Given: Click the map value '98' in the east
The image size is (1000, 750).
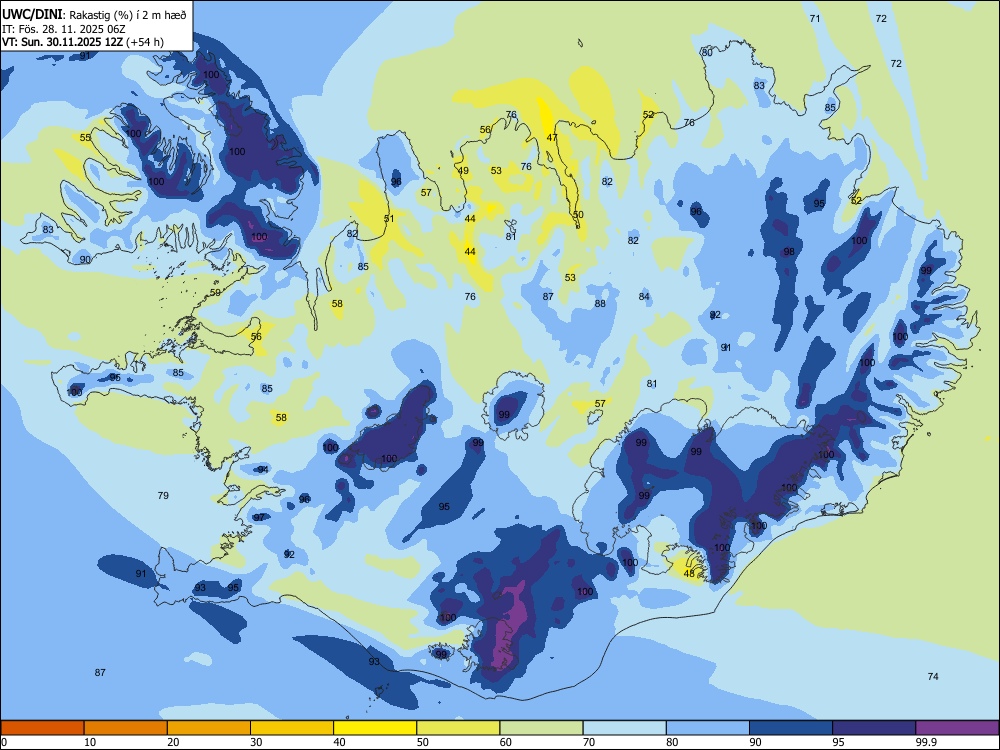Looking at the screenshot, I should pyautogui.click(x=790, y=251).
